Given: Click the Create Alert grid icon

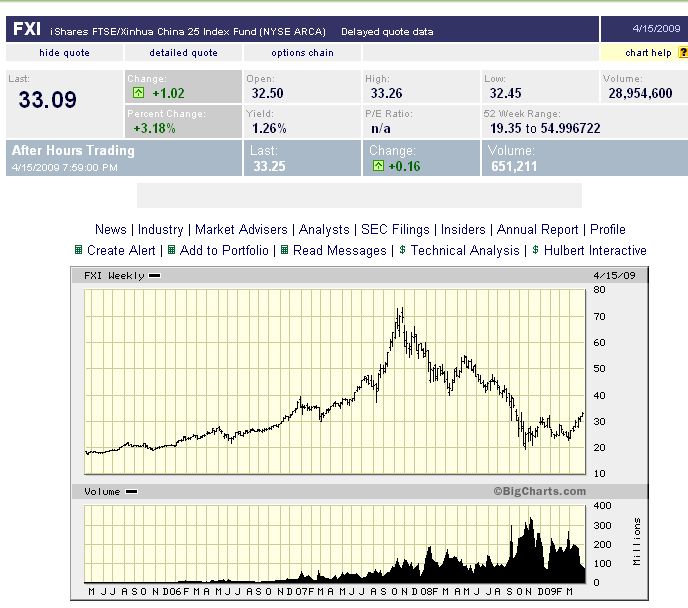Looking at the screenshot, I should pos(79,250).
